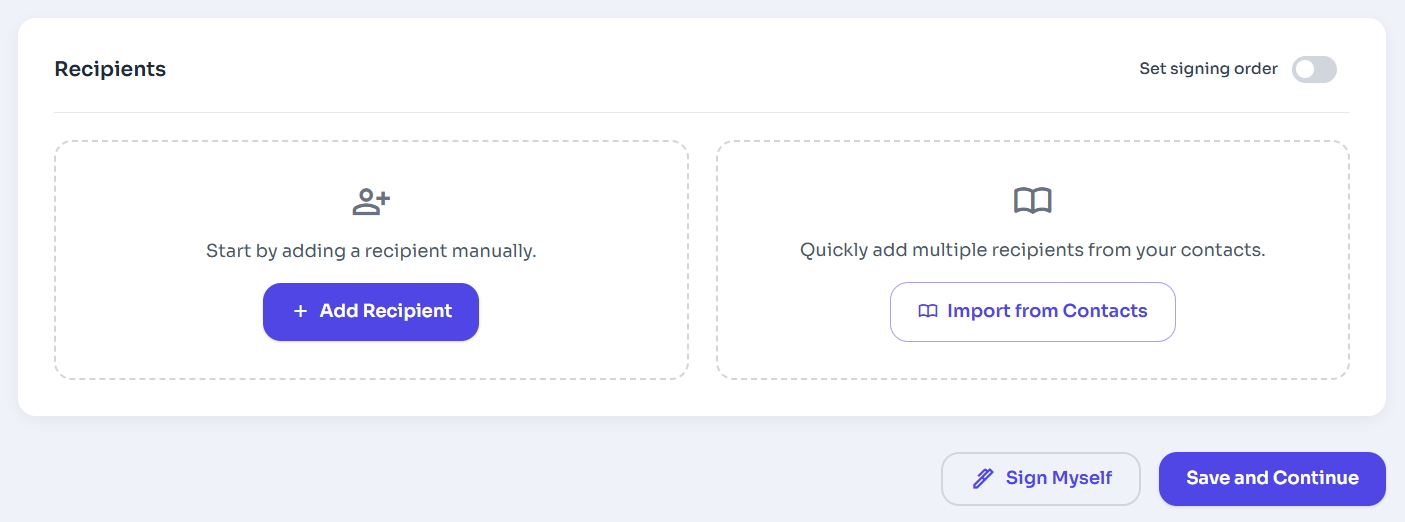The height and width of the screenshot is (522, 1405).
Task: Click the pen icon on Sign Myself
Action: [983, 479]
